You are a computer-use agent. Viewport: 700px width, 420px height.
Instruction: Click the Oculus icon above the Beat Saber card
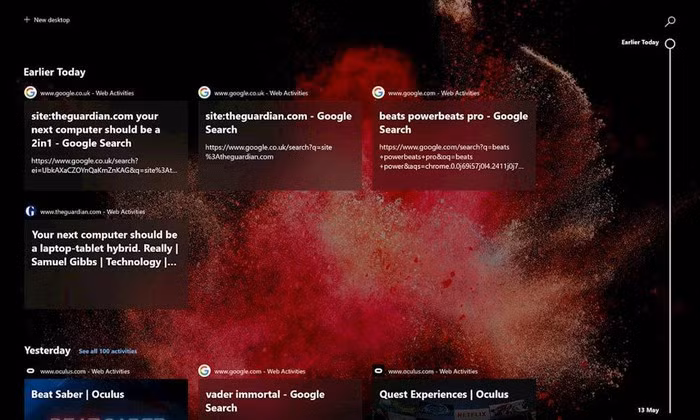tap(30, 370)
